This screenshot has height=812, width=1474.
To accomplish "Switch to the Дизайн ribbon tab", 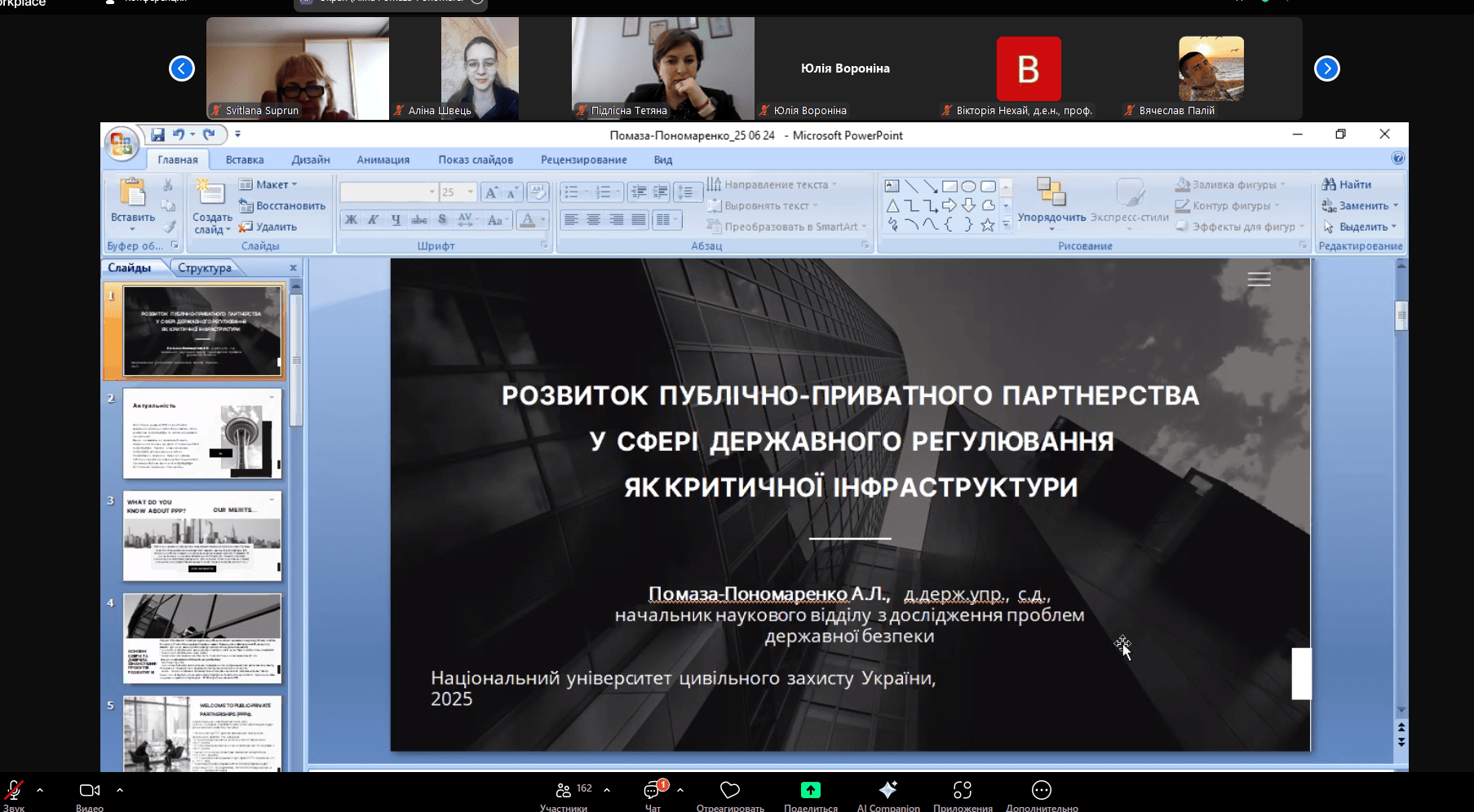I will coord(310,160).
